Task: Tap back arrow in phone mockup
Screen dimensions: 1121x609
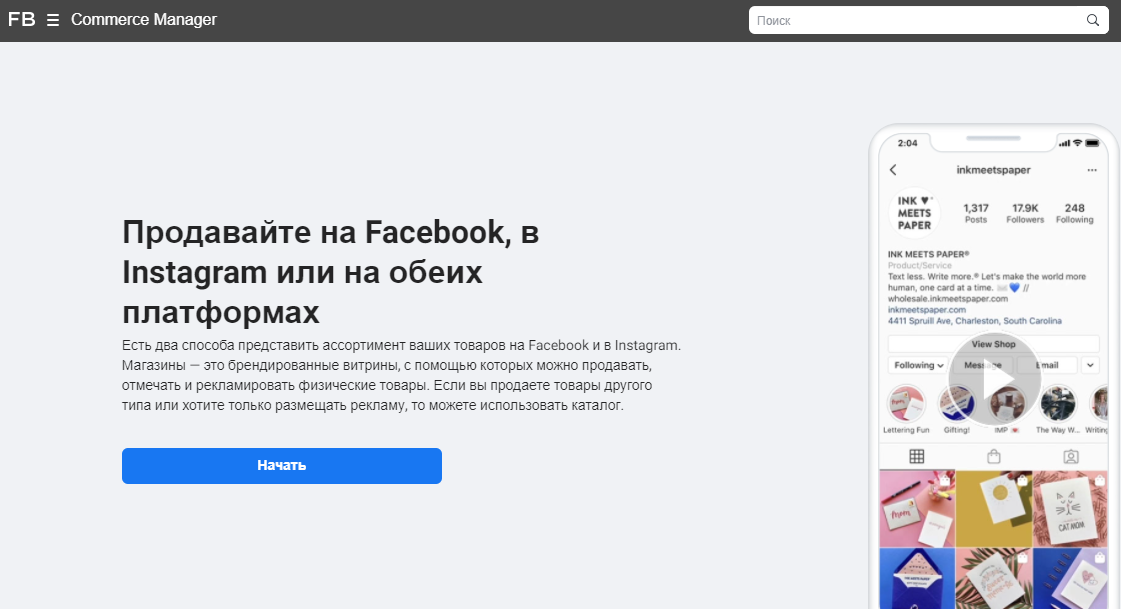Action: pos(893,170)
